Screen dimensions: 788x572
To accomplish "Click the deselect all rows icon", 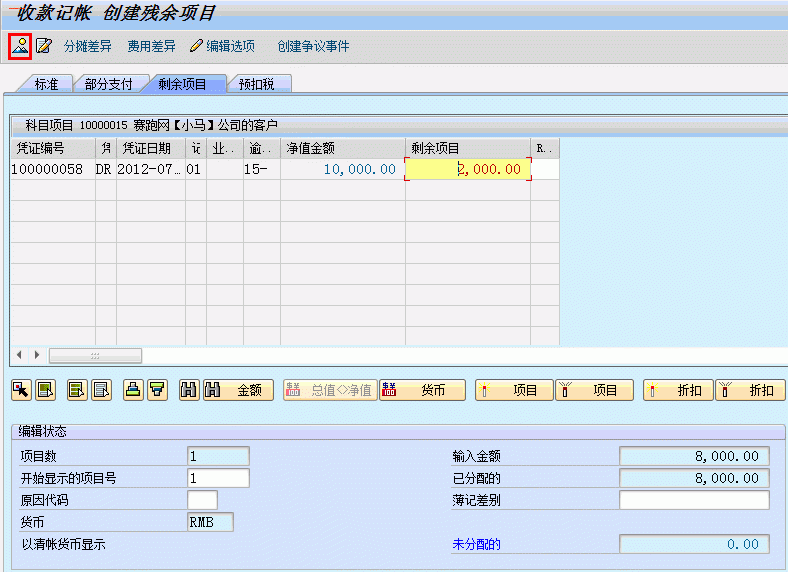I will point(101,390).
